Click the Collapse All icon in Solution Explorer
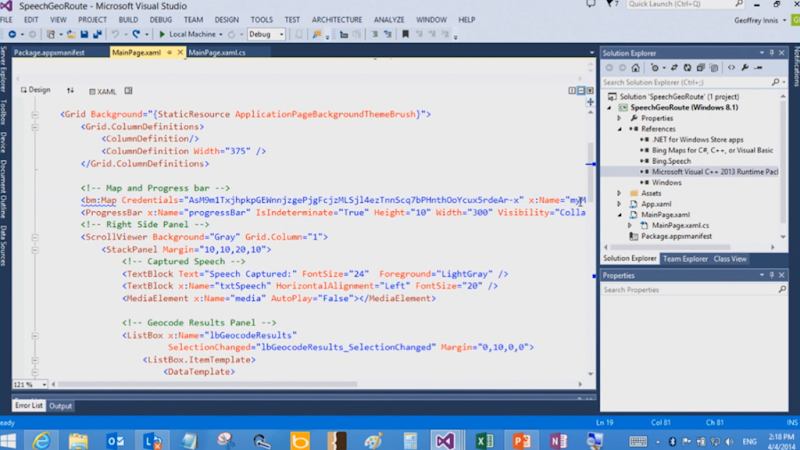This screenshot has width=800, height=450. pyautogui.click(x=701, y=68)
